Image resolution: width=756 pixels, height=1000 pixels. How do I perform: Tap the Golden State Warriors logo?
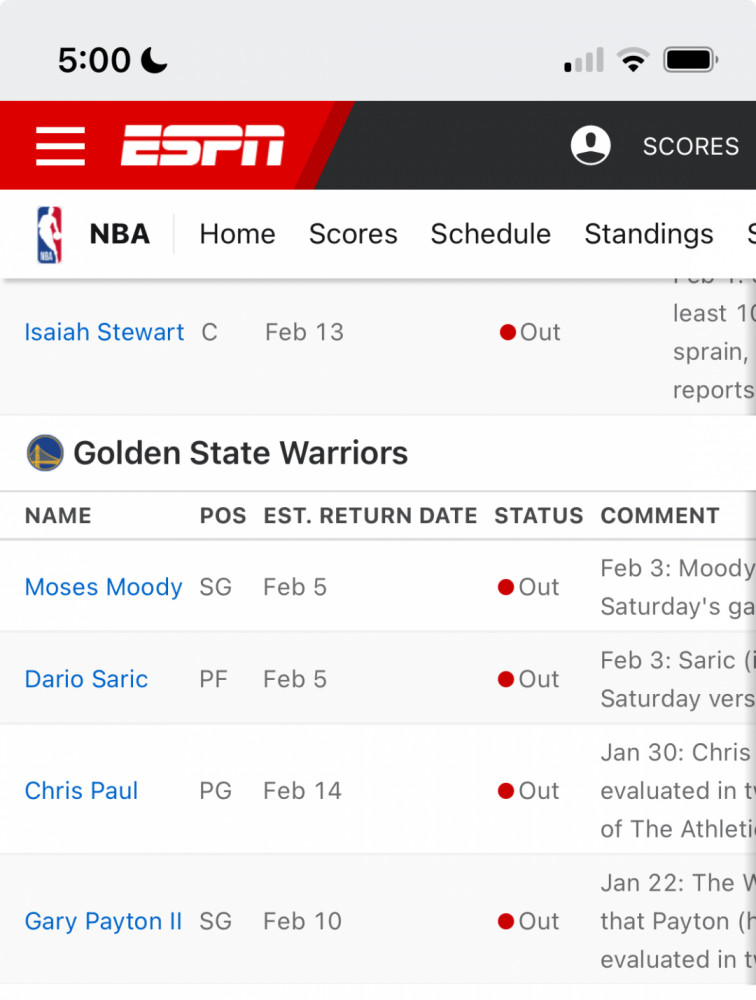tap(45, 453)
